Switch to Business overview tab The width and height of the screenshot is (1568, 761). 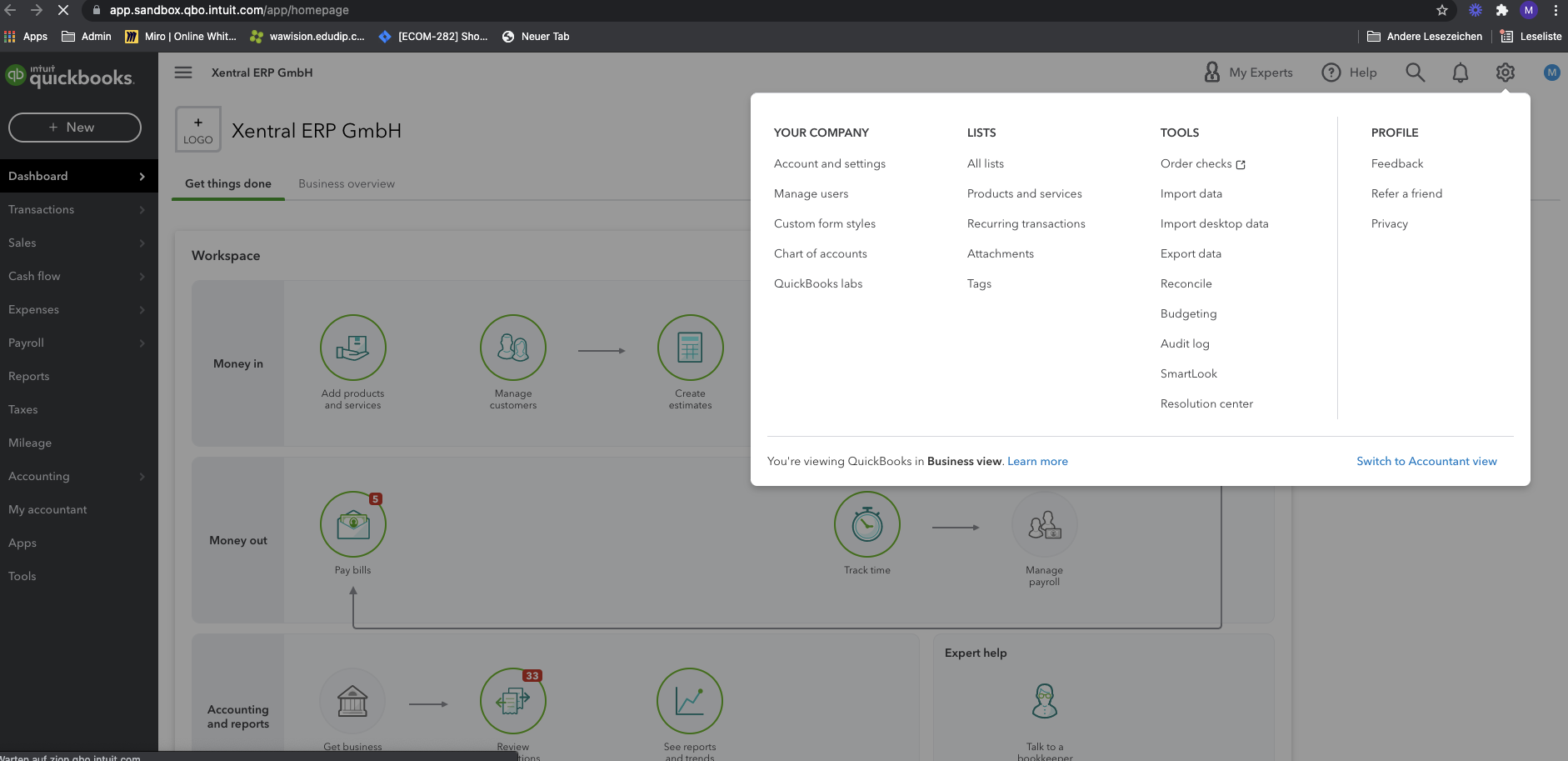[x=347, y=183]
